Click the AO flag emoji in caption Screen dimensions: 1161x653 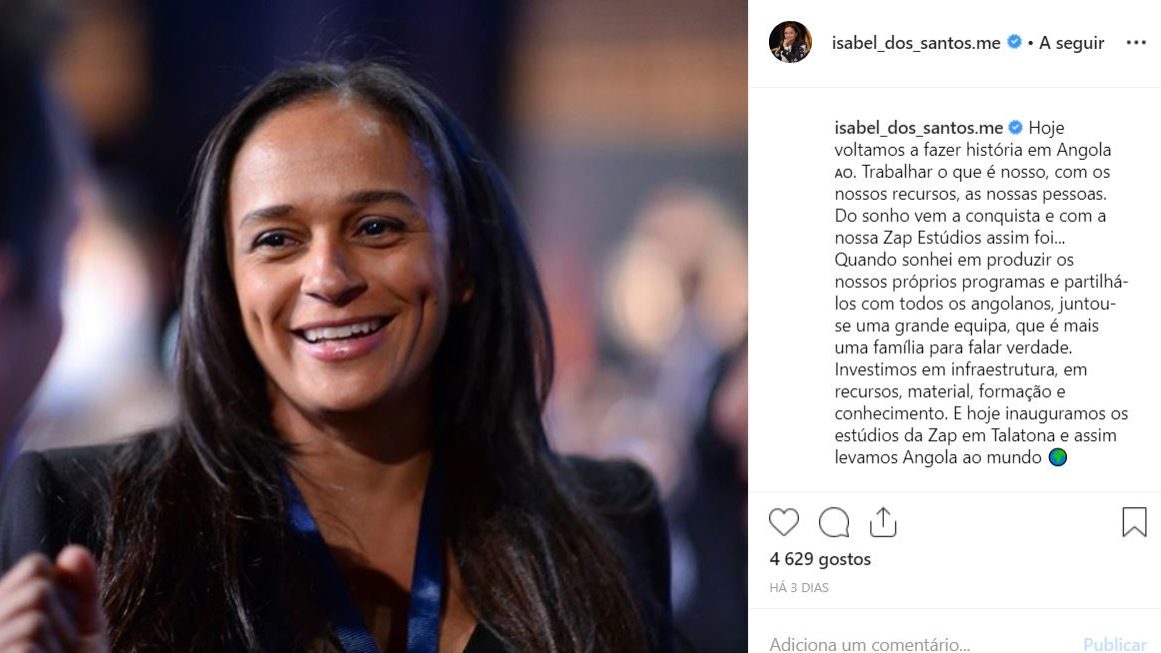[844, 173]
